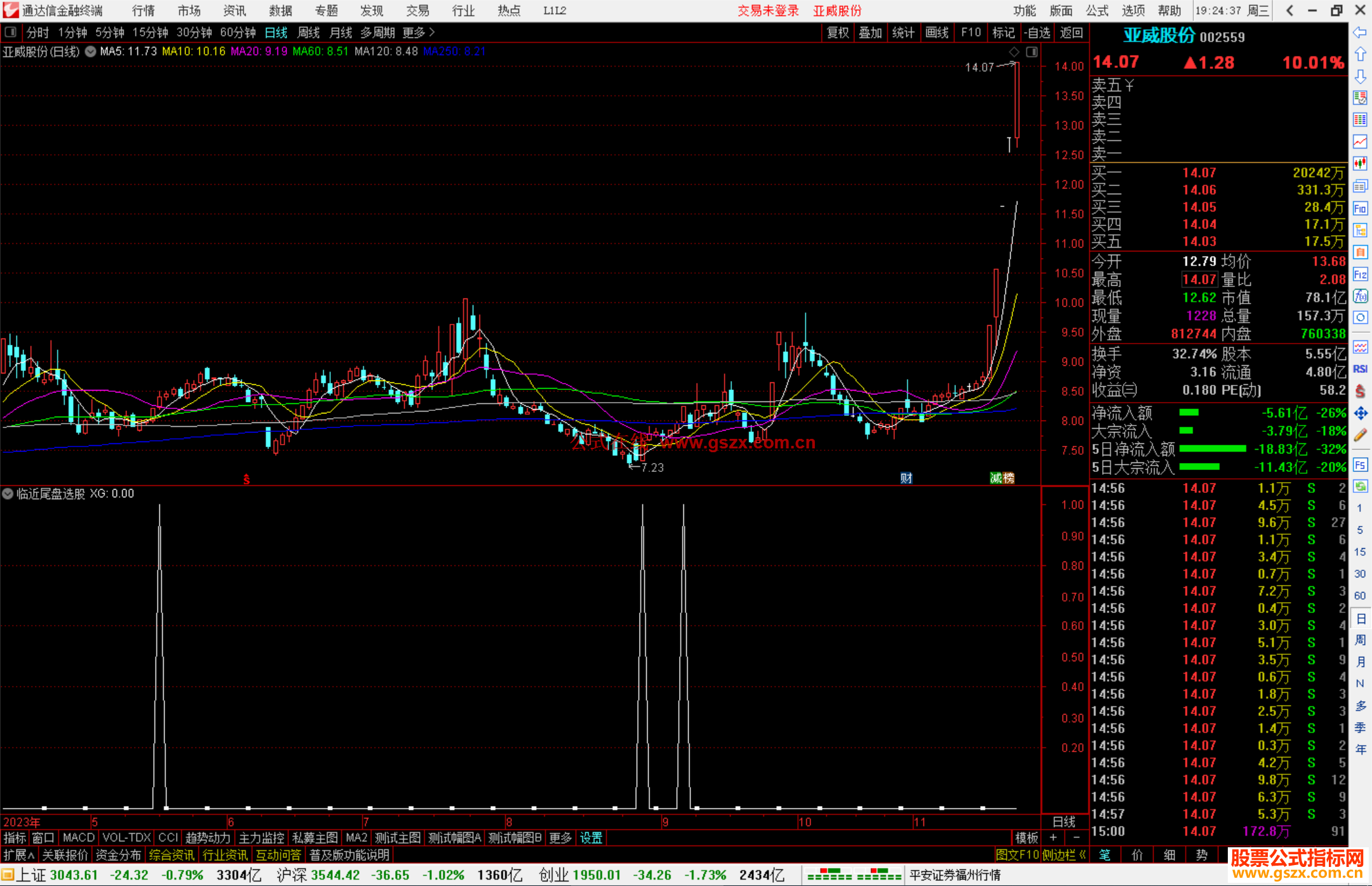Viewport: 1372px width, 886px height.
Task: Click the left arrow back icon in sidebar
Action: point(1360,32)
